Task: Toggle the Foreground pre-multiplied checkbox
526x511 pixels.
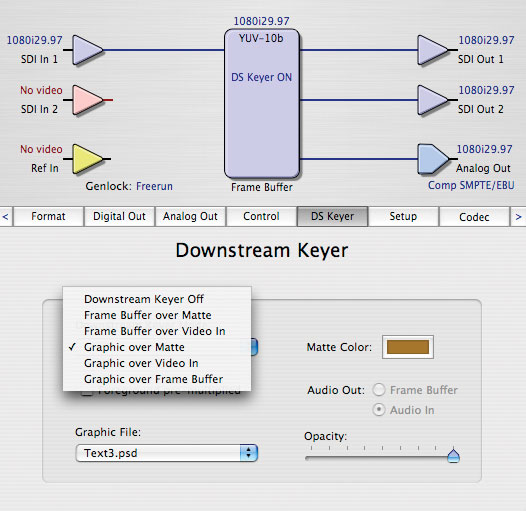Action: [x=87, y=393]
